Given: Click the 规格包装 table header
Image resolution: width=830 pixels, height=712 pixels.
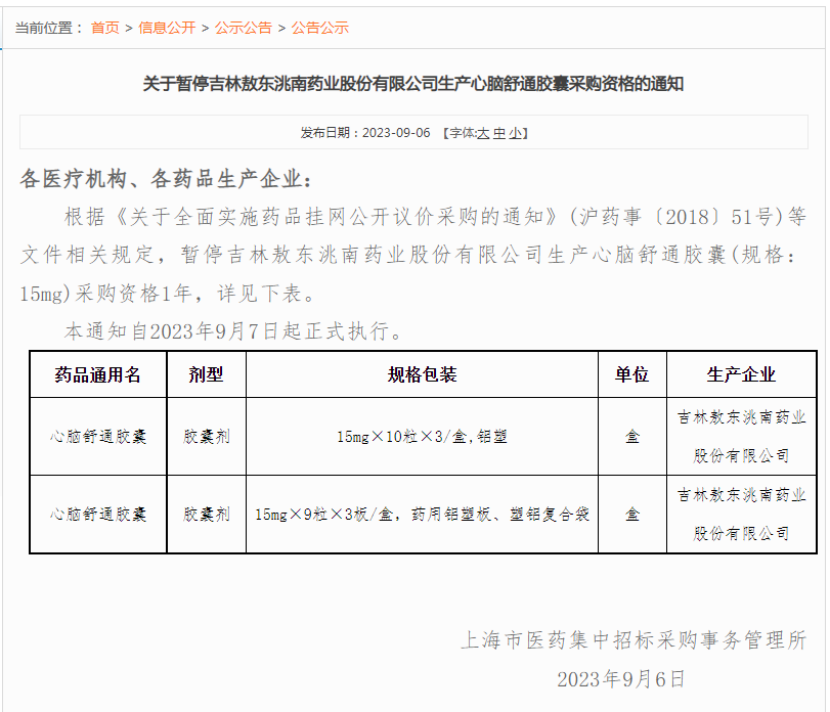Looking at the screenshot, I should (x=422, y=375).
